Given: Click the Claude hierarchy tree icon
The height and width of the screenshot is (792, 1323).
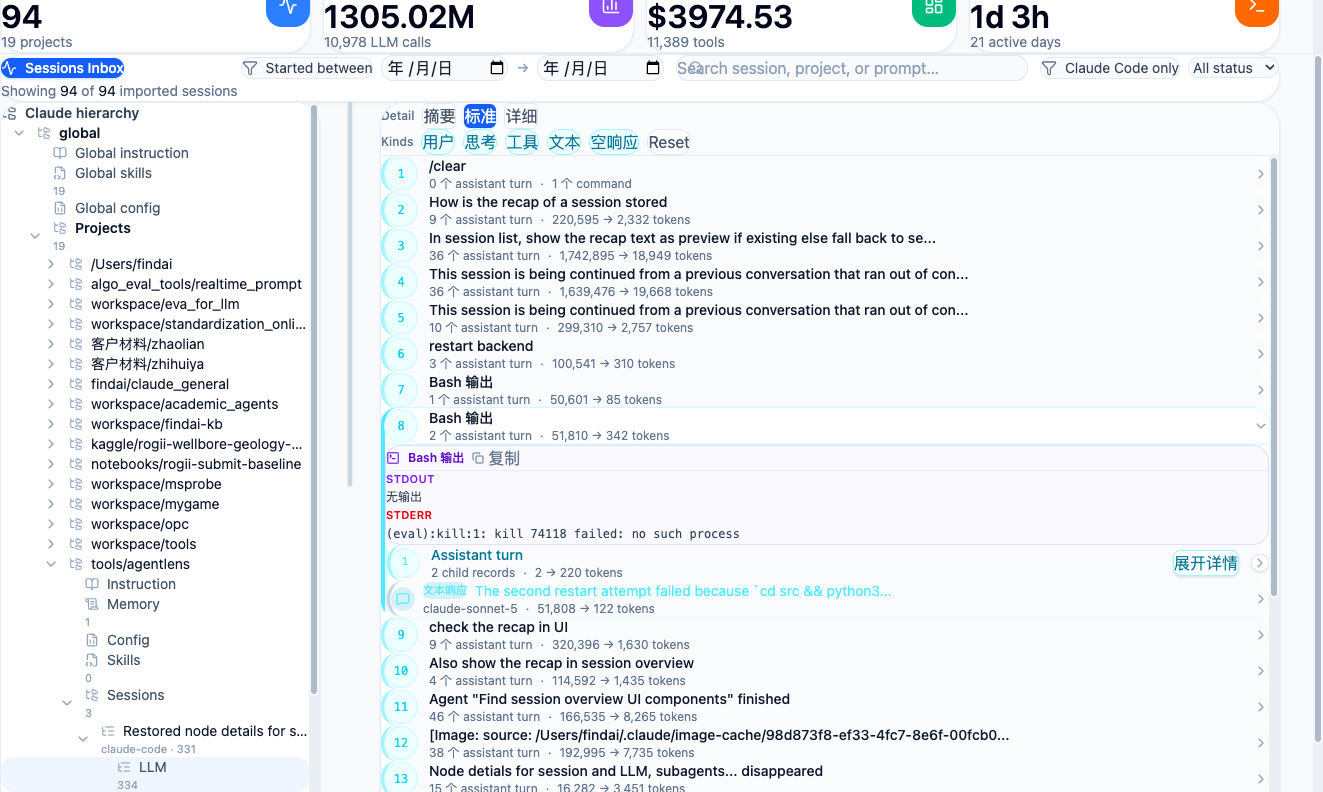Looking at the screenshot, I should tap(11, 113).
